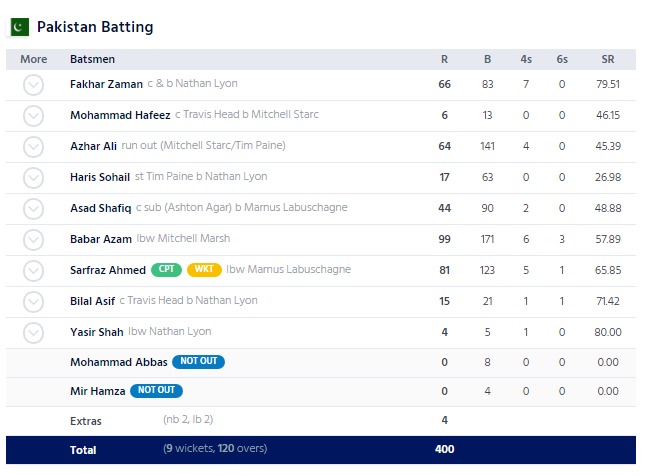Expand Yasir Shah's innings details
Screen dimensions: 648x475
(x=34, y=332)
